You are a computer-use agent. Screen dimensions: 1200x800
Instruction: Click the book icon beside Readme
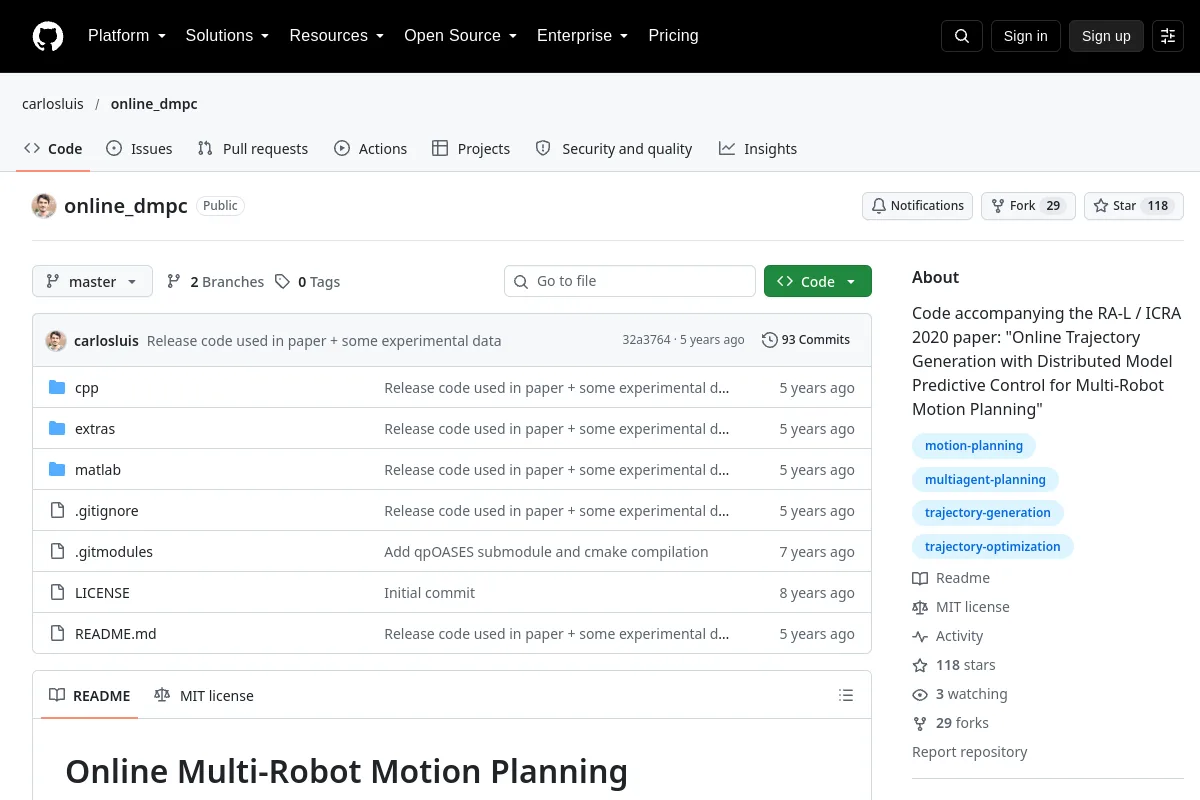920,578
